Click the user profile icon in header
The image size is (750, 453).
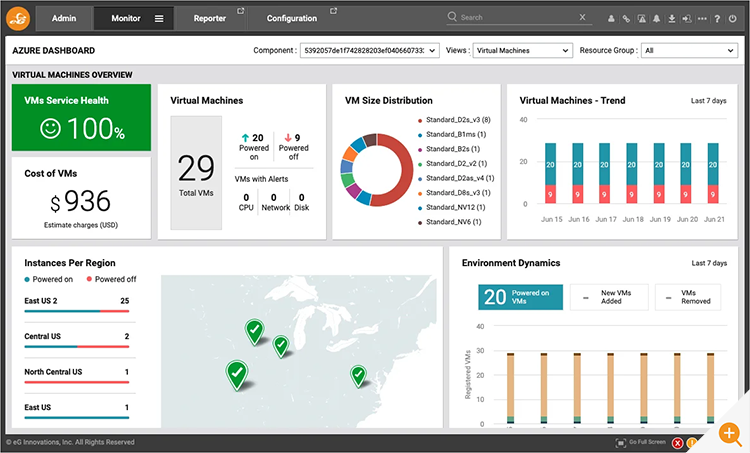click(612, 18)
